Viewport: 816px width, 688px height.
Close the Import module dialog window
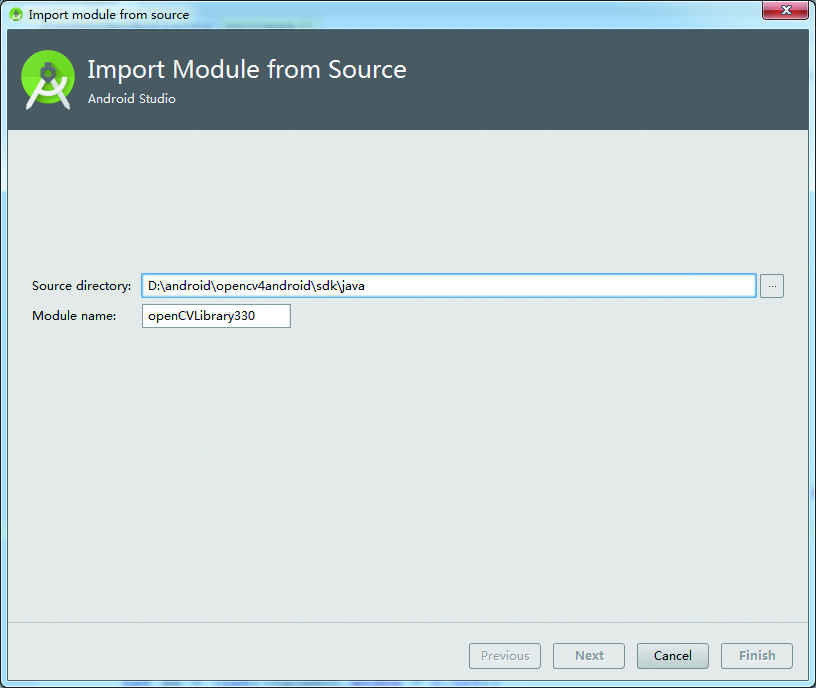(x=785, y=10)
